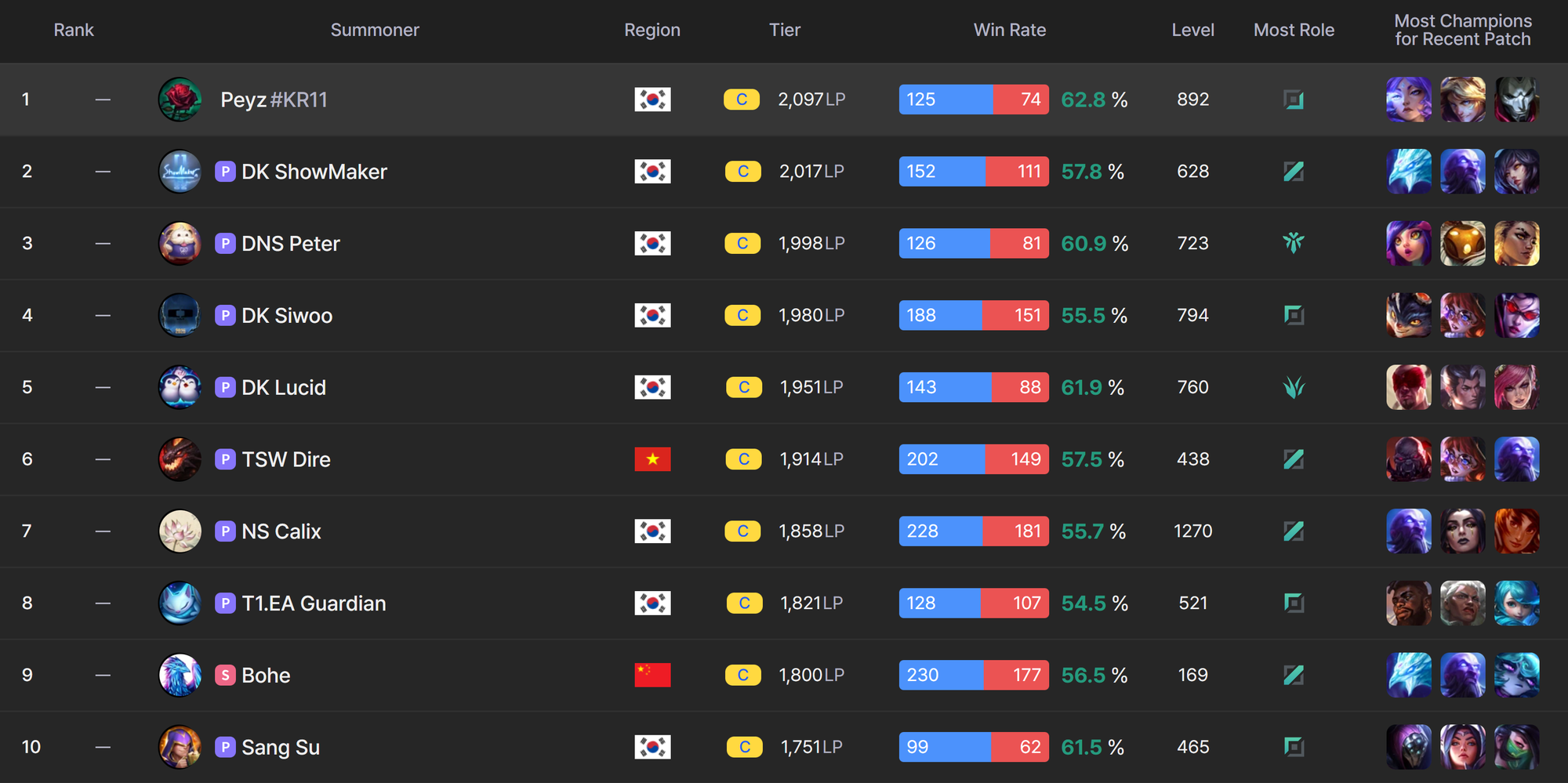Click the Vietnam flag for TSW Dire
1568x783 pixels.
652,459
